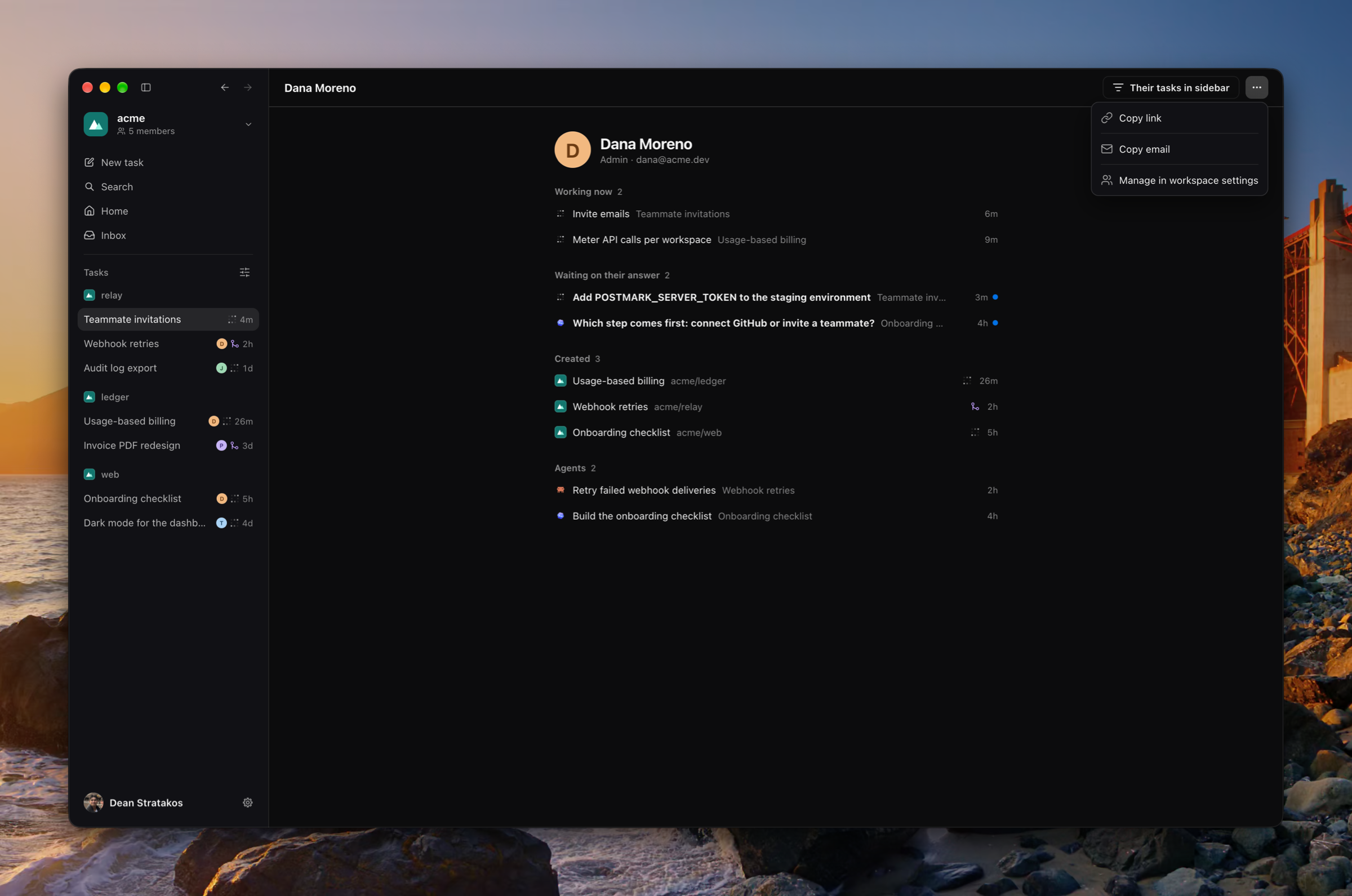Open the Usage-based billing sidebar task

pos(168,421)
